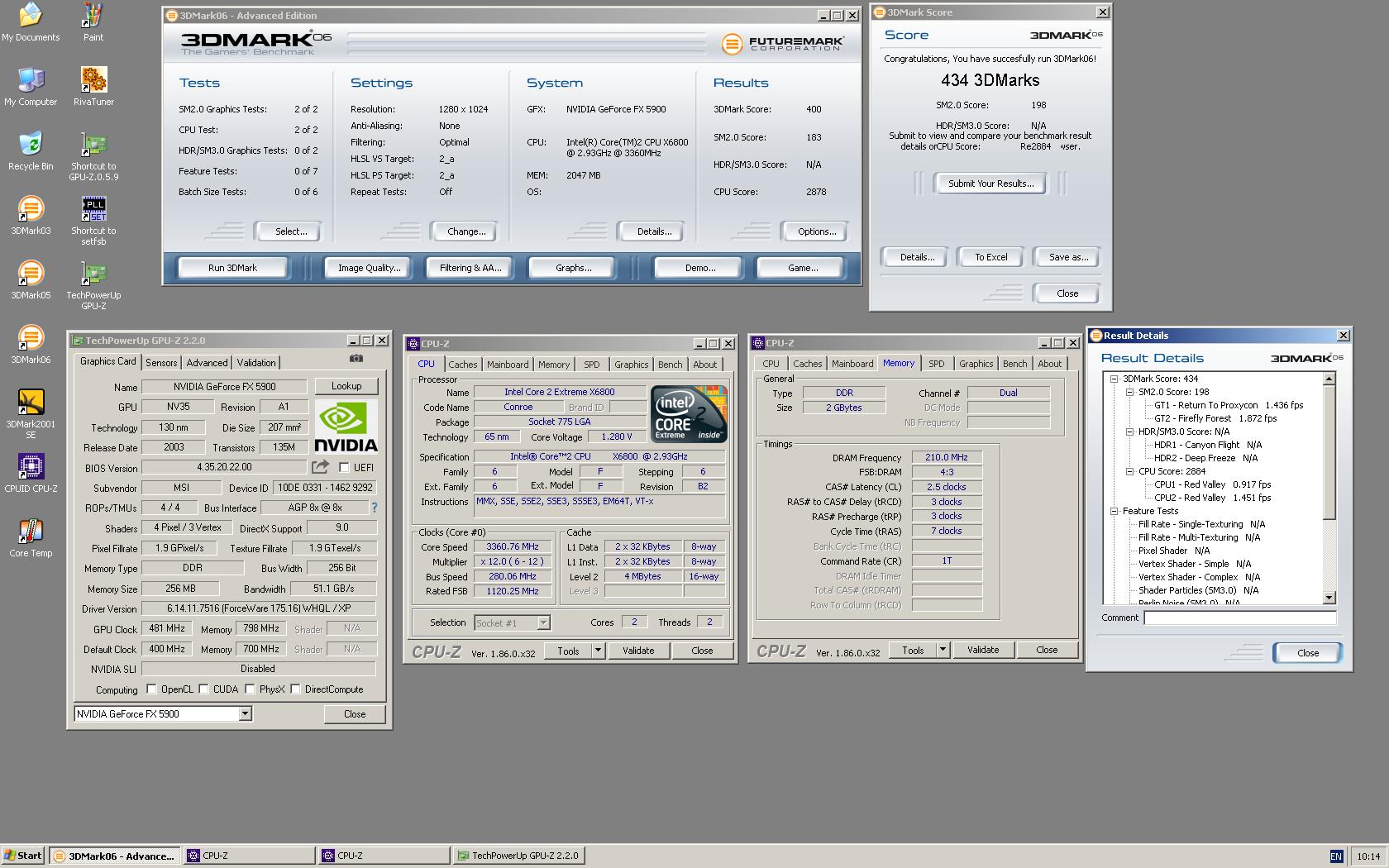Collapse CPU Score: 2884 tree node
This screenshot has height=868, width=1389.
tap(1129, 471)
